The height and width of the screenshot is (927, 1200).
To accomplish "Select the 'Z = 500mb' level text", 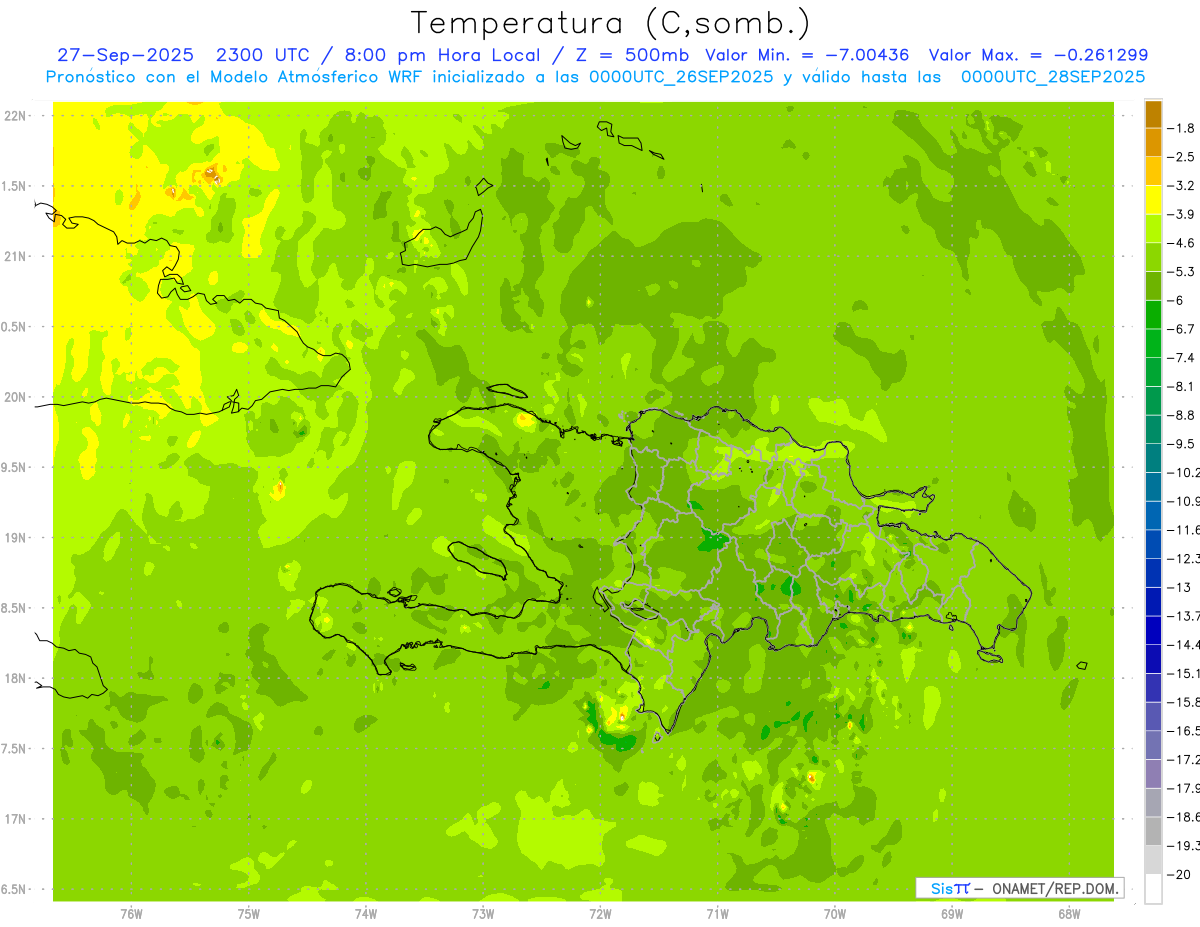I will click(634, 55).
